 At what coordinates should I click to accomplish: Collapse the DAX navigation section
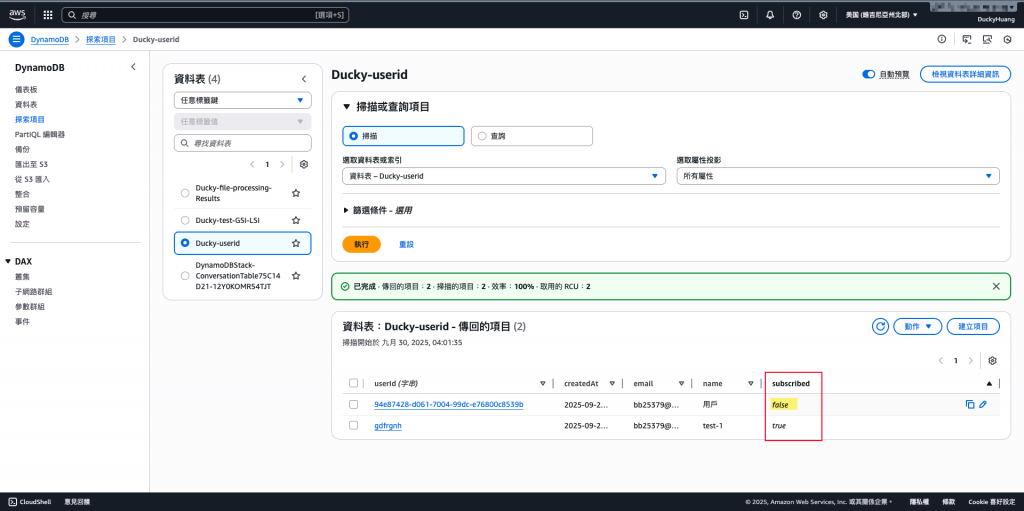(x=8, y=261)
